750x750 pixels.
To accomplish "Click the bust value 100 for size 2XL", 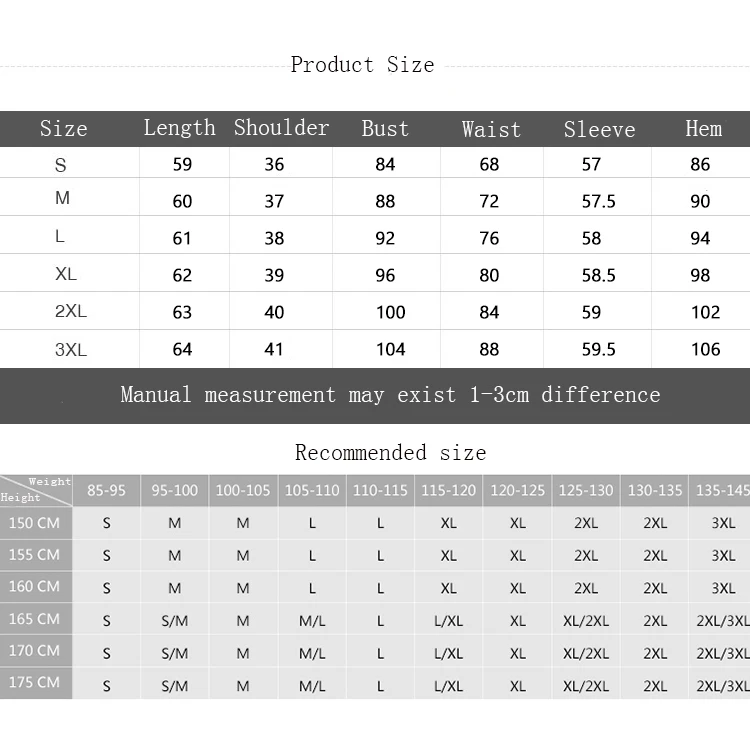I will pyautogui.click(x=390, y=312).
